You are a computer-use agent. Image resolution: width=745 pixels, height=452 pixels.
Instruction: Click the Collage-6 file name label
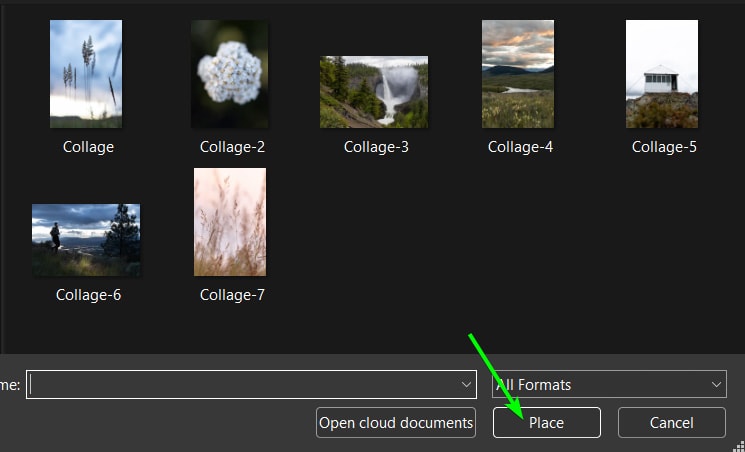(x=88, y=295)
